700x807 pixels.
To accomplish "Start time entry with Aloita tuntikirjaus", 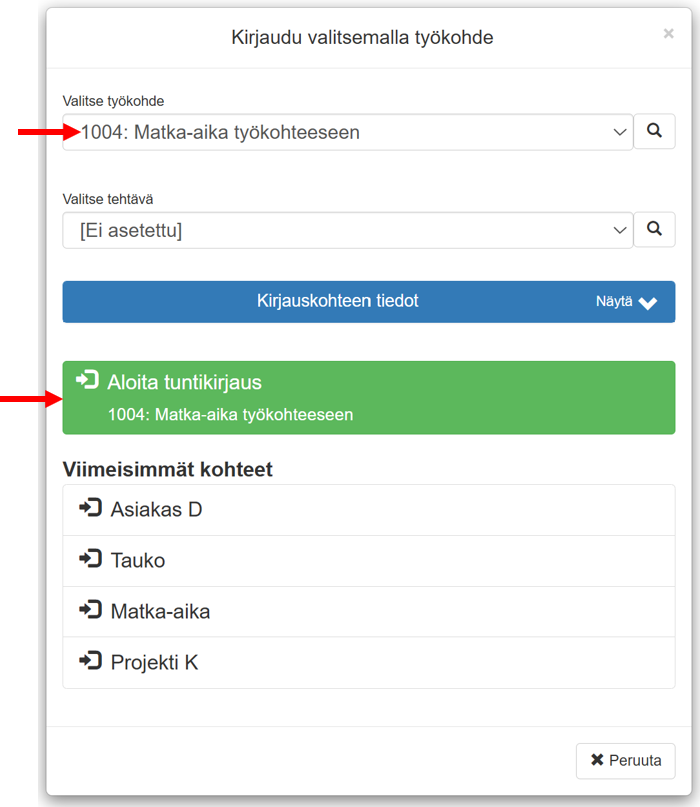I will 369,398.
